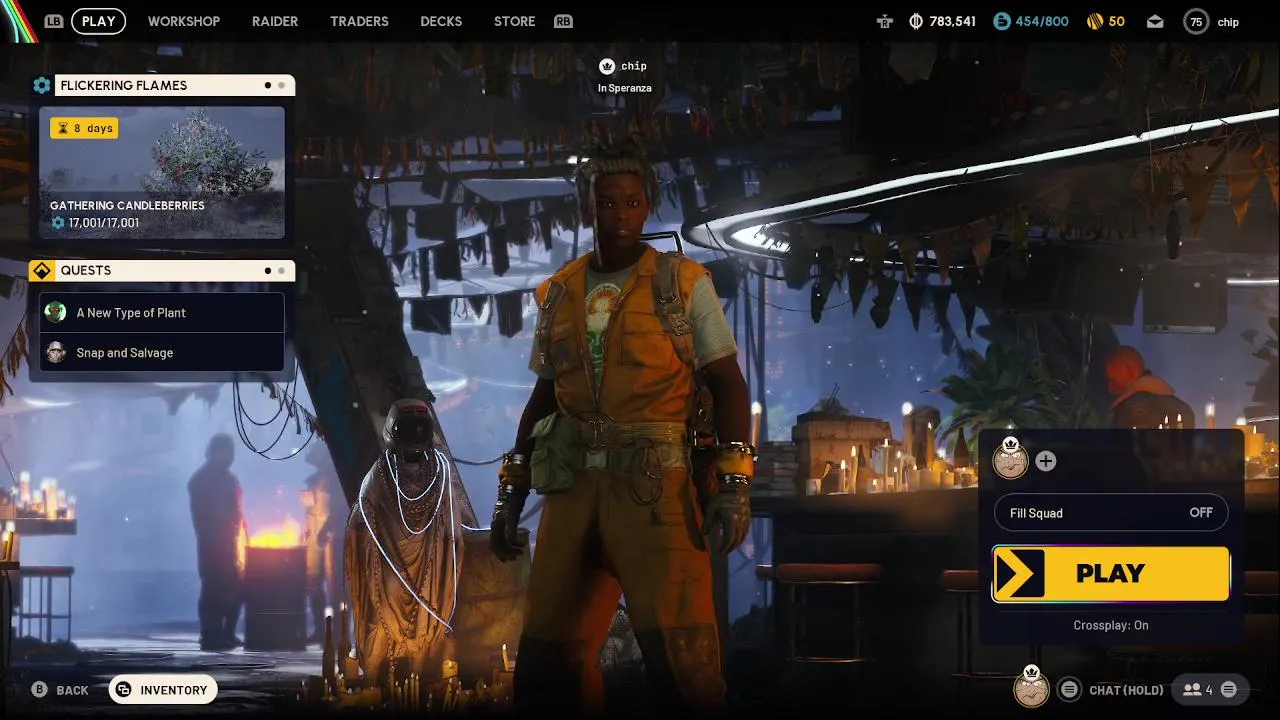This screenshot has width=1280, height=720.
Task: Click the 17,001/17,001 progress value
Action: [104, 222]
